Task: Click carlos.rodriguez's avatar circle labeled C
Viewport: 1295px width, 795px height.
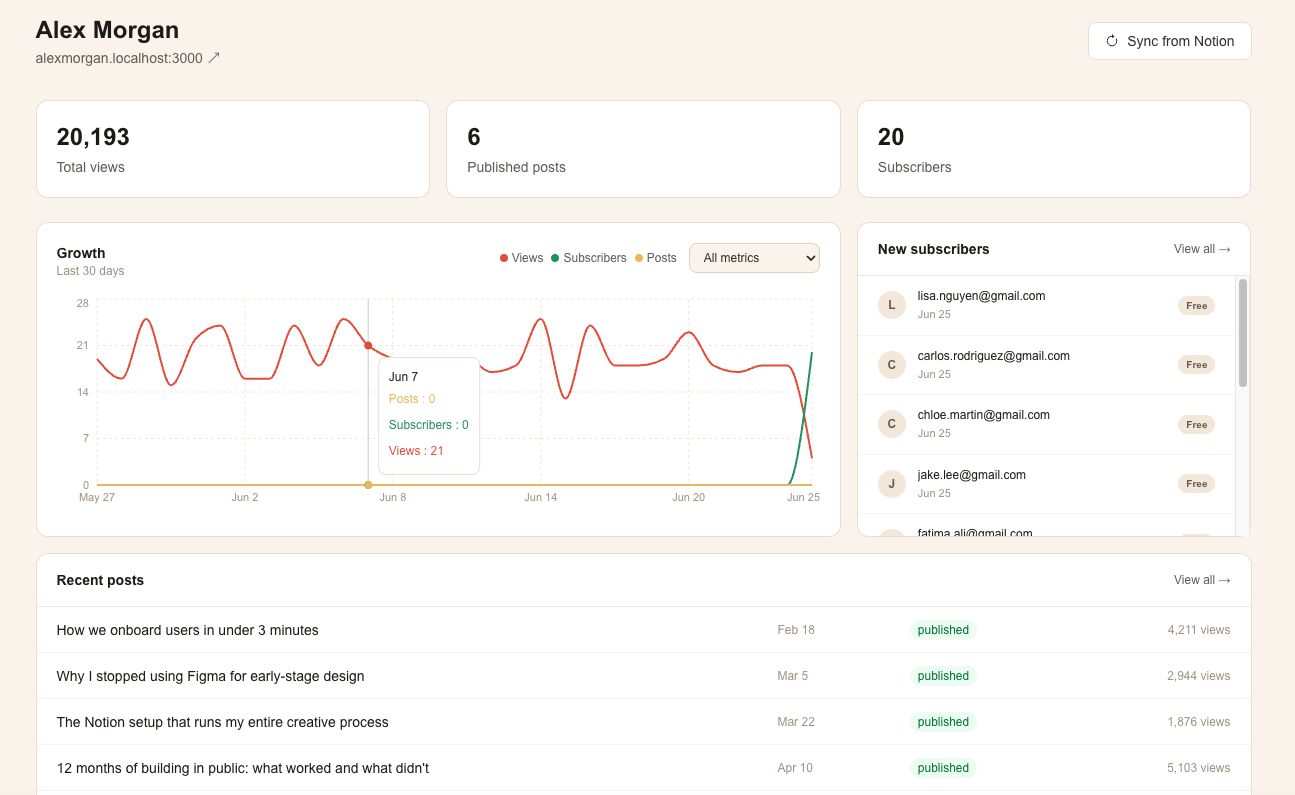Action: click(x=892, y=365)
